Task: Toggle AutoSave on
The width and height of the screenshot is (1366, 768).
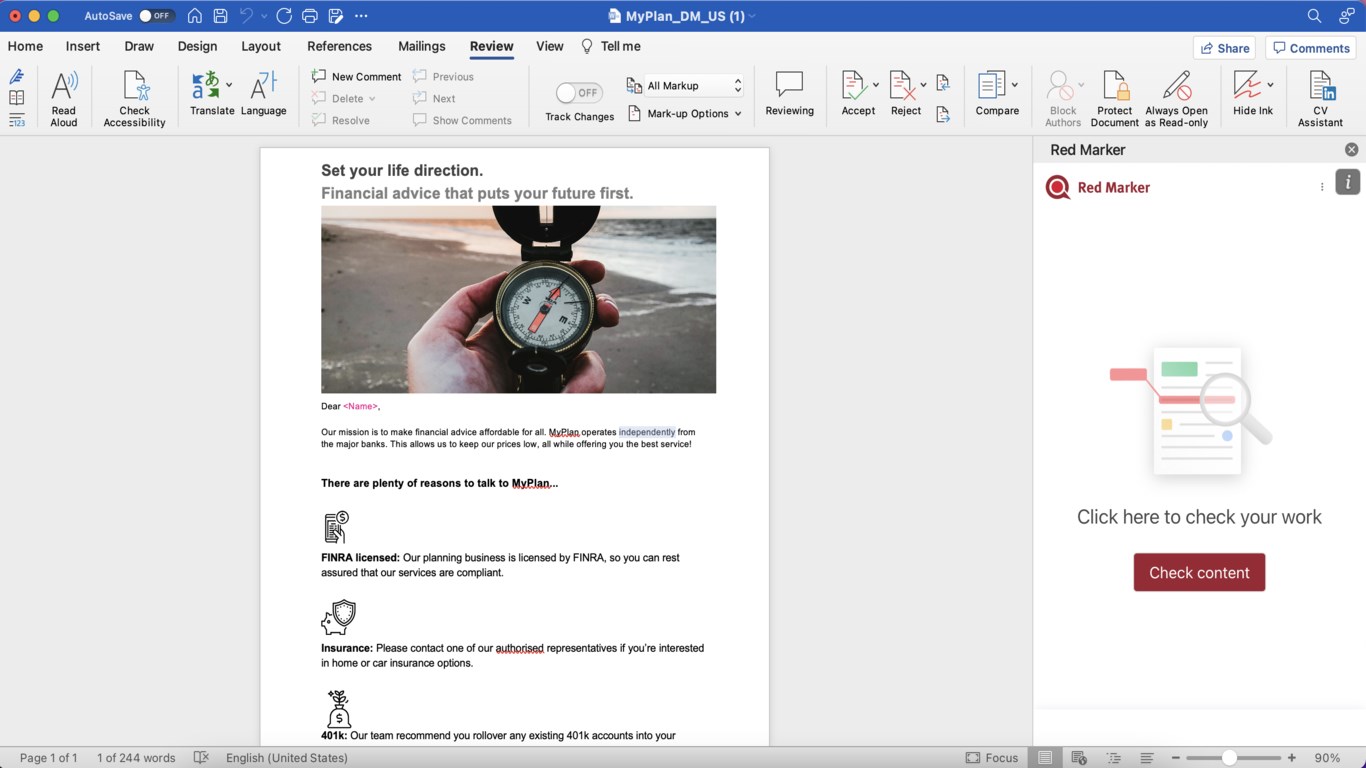Action: point(156,16)
